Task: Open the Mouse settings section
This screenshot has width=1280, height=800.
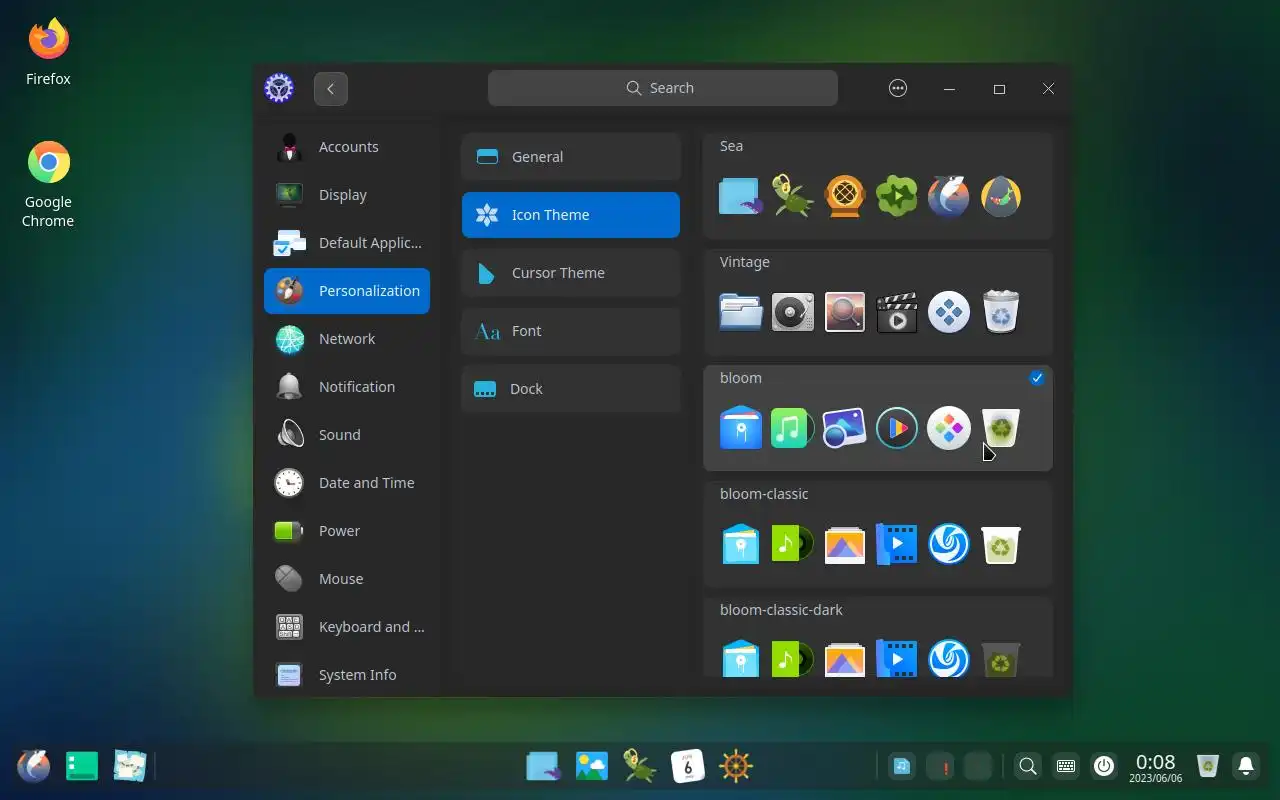Action: (347, 579)
